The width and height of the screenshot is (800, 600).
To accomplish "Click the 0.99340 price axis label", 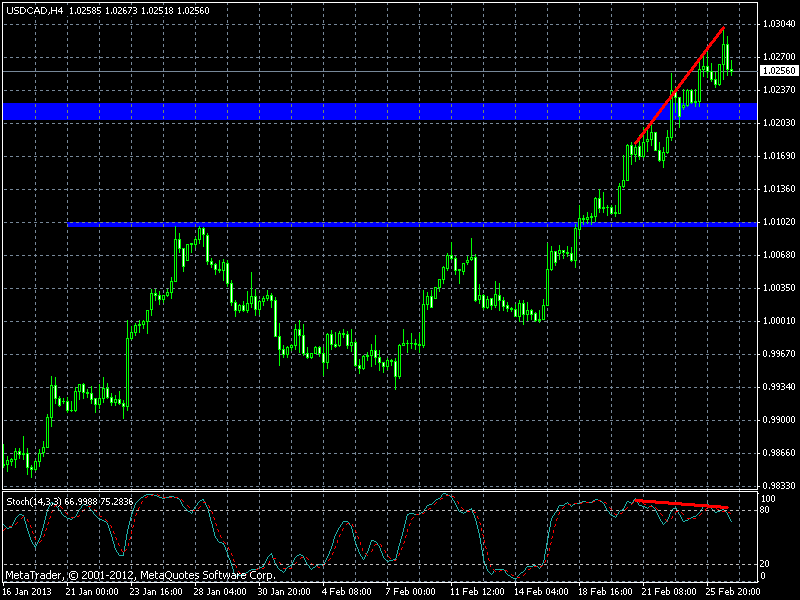I will 780,387.
